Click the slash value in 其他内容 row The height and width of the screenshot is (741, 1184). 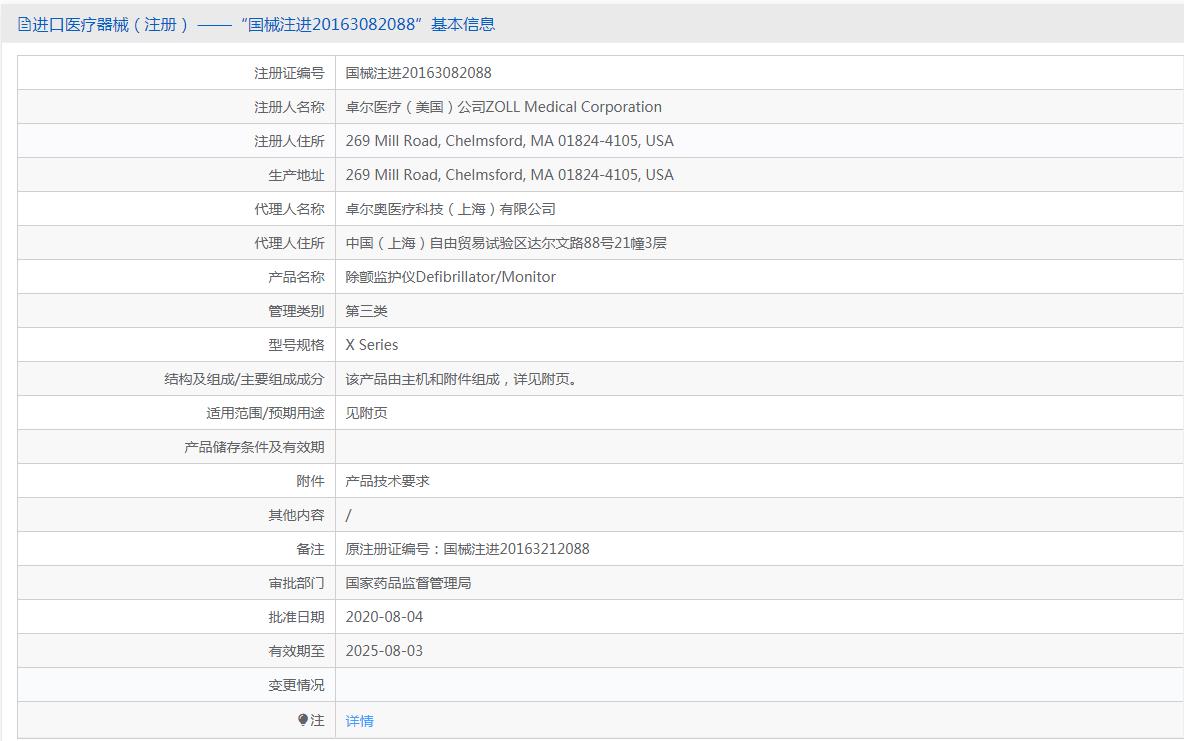[348, 515]
